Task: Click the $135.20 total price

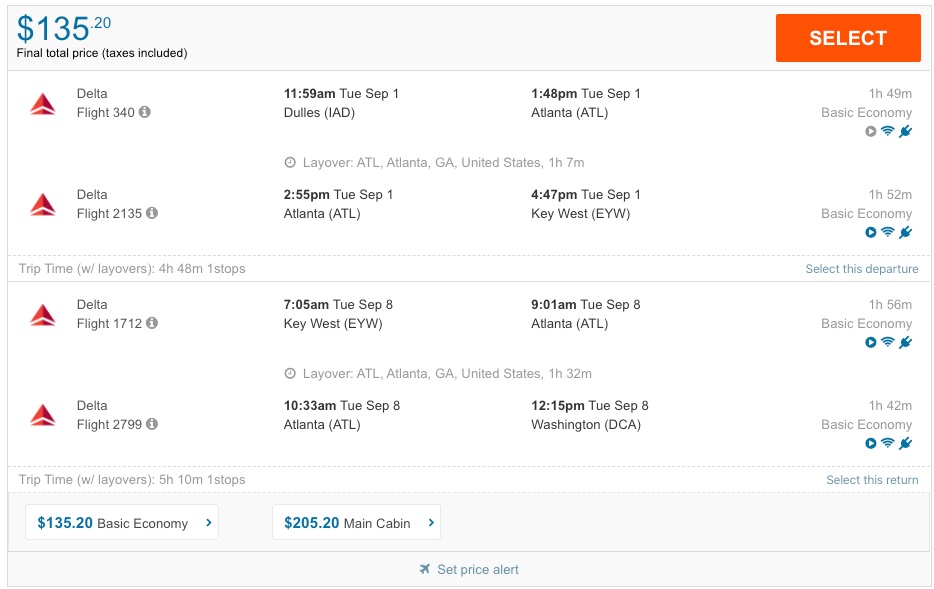Action: (64, 29)
